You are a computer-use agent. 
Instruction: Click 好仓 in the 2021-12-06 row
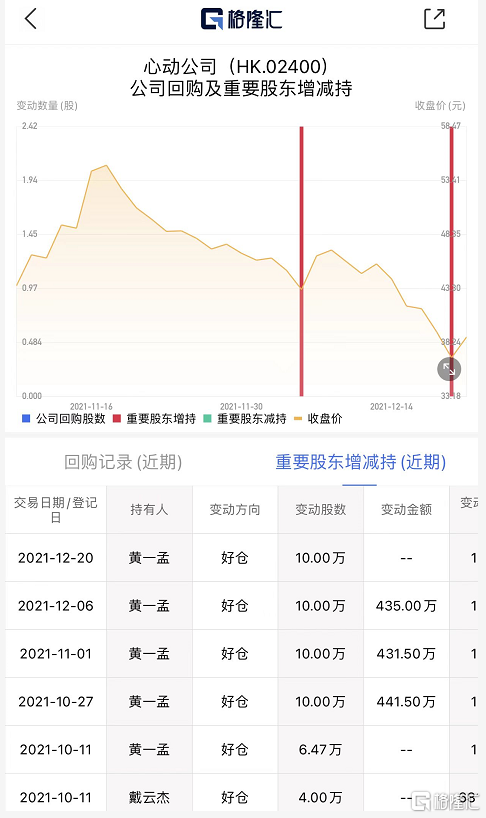pyautogui.click(x=235, y=606)
